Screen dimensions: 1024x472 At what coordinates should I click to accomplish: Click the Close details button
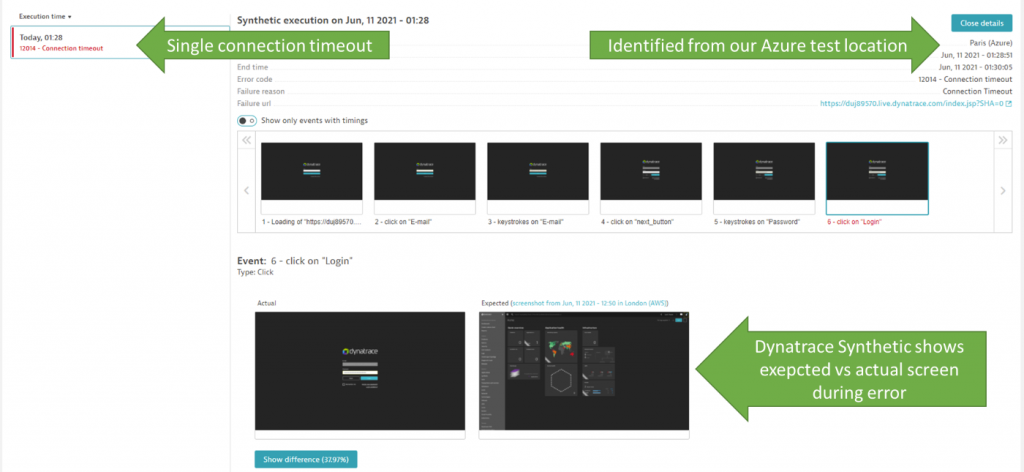coord(982,23)
